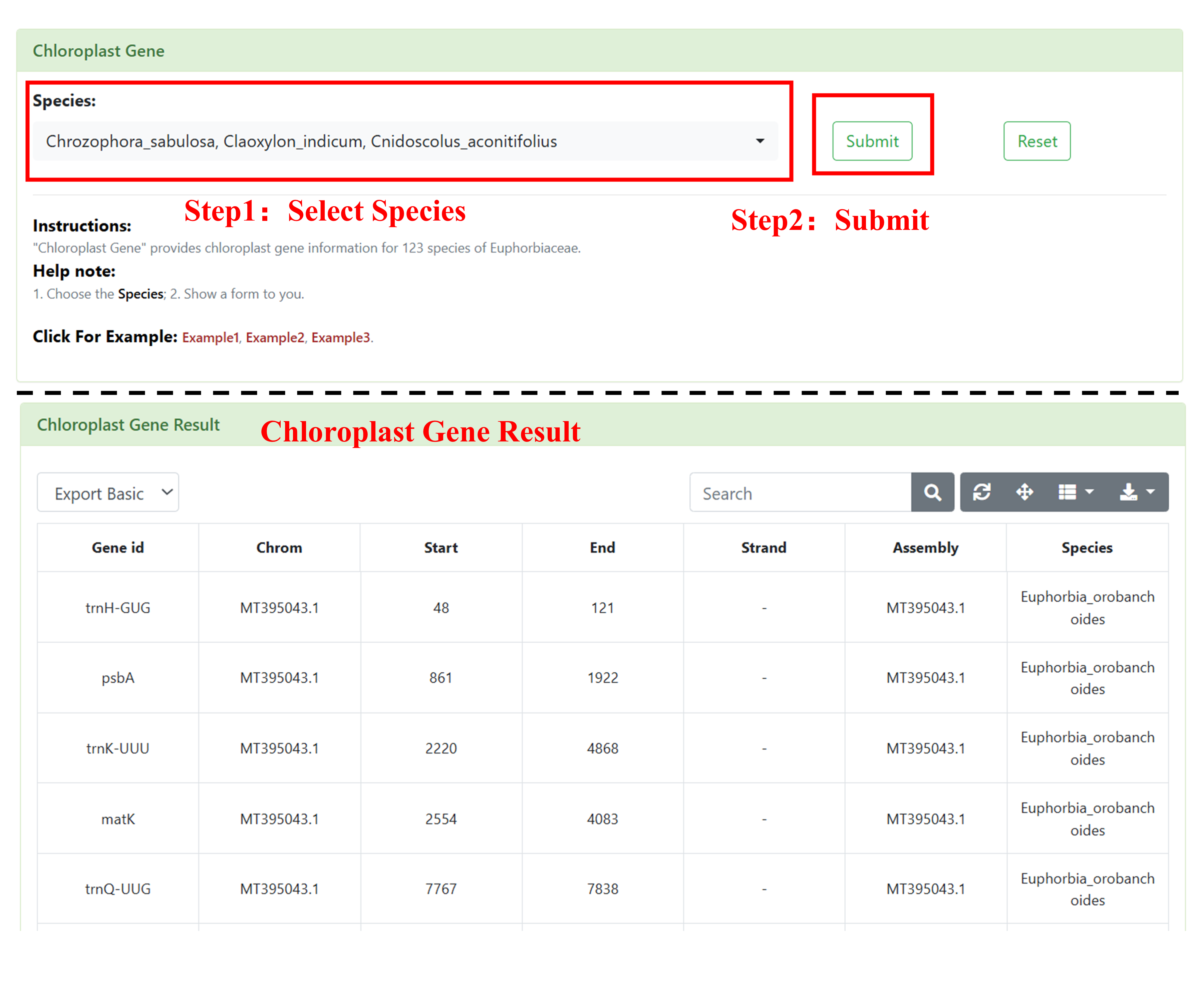
Task: Select the psbA gene cell
Action: click(118, 678)
